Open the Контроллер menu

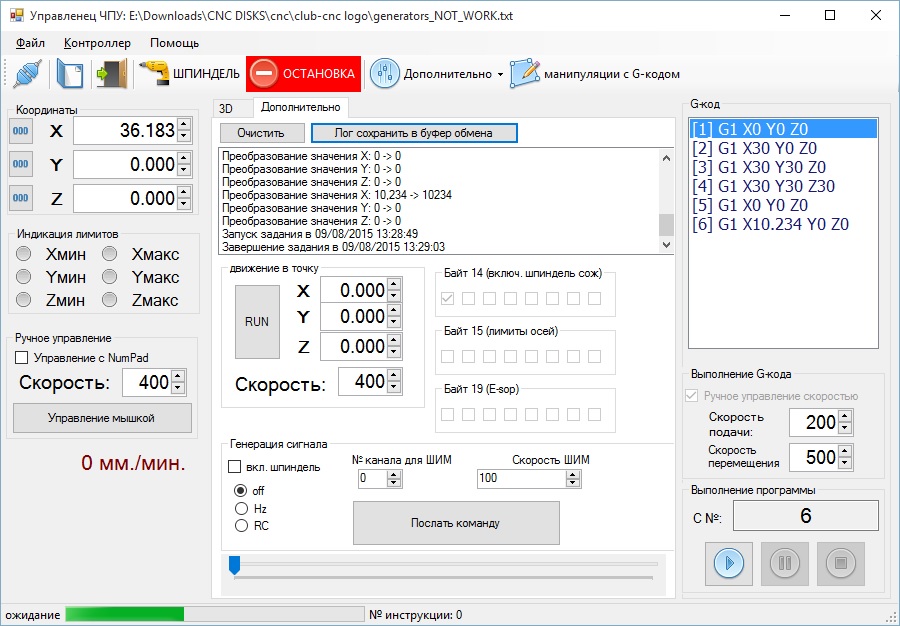(x=97, y=43)
